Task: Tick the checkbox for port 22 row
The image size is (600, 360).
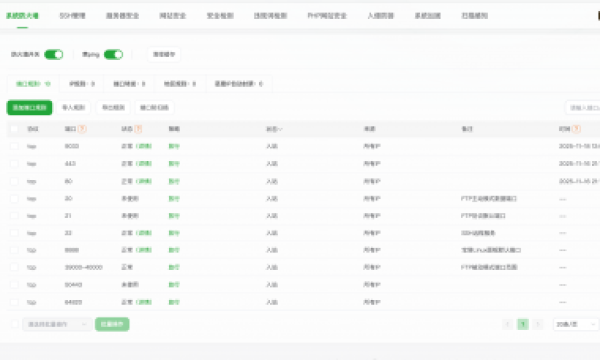Action: tap(14, 233)
